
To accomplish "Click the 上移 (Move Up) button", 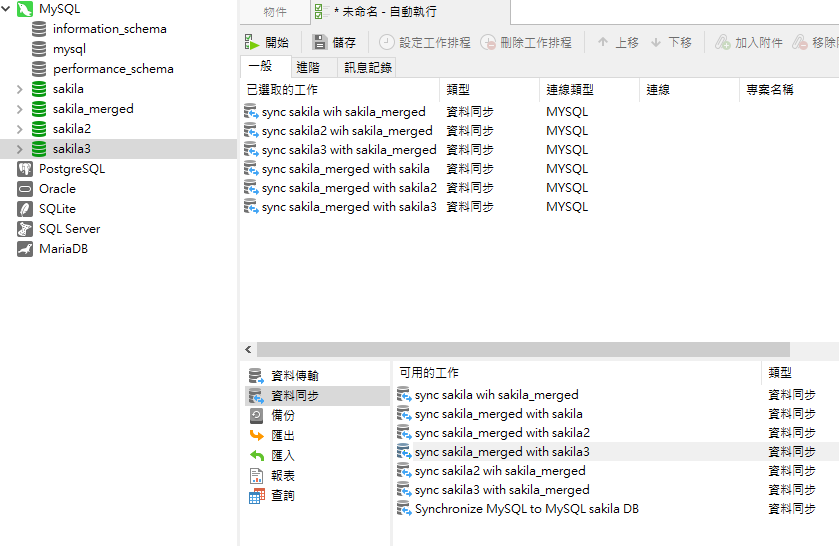I will click(x=617, y=43).
